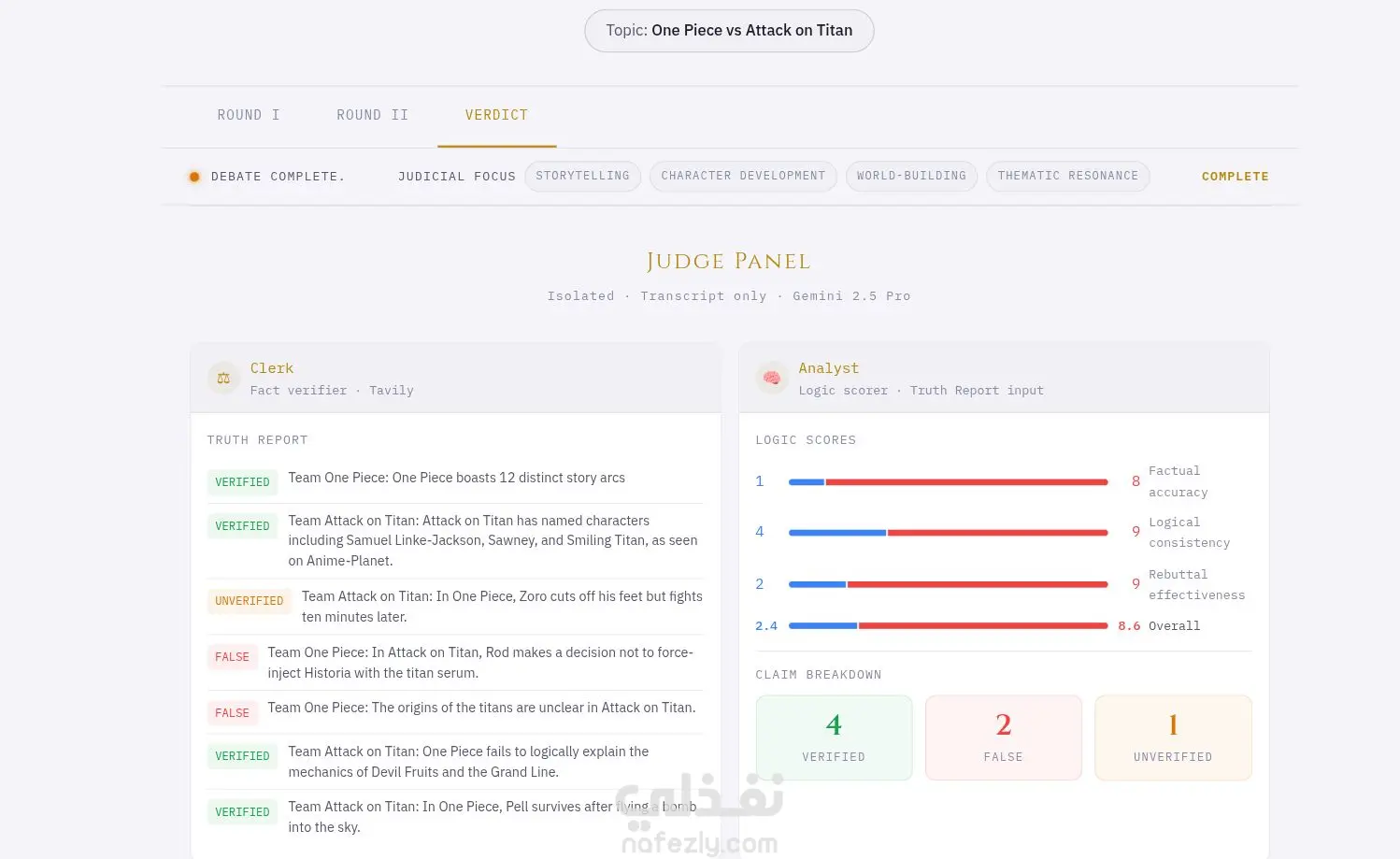Image resolution: width=1400 pixels, height=859 pixels.
Task: Click the Claim Breakdown heading
Action: [819, 675]
